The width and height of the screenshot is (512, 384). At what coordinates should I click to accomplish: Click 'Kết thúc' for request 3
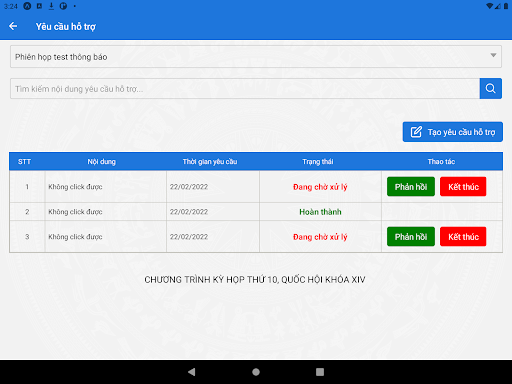point(463,237)
